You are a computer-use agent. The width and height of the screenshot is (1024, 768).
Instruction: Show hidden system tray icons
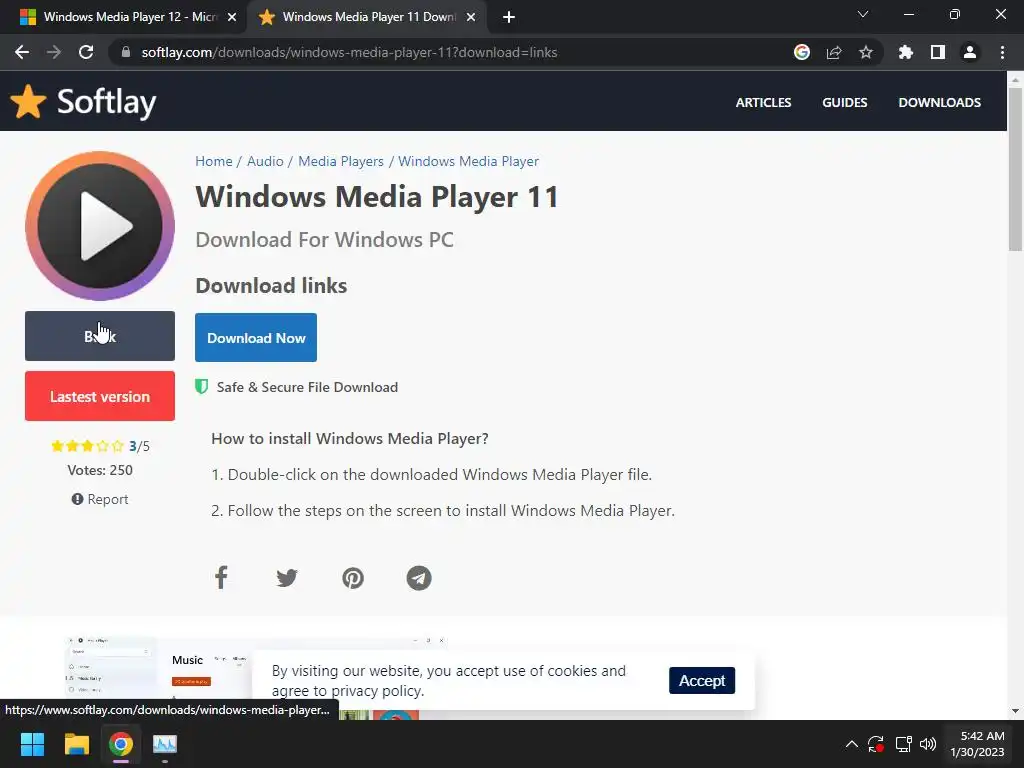click(x=852, y=744)
